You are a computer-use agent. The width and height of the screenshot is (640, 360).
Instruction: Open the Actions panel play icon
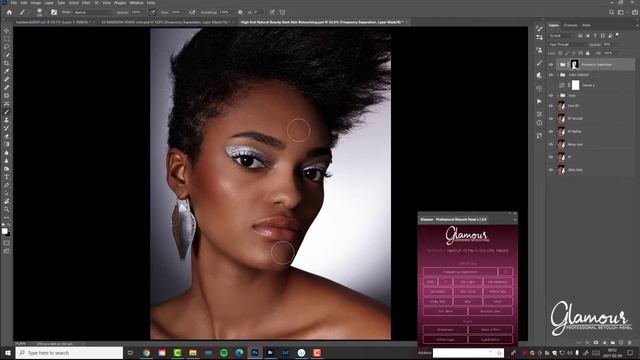point(539,101)
